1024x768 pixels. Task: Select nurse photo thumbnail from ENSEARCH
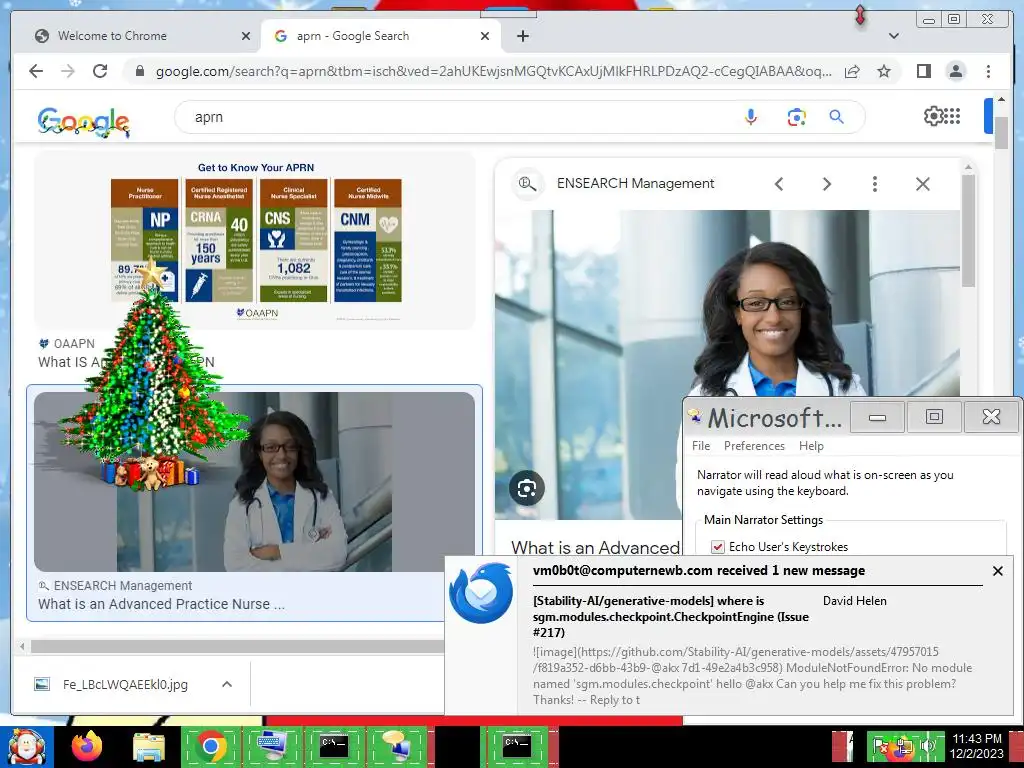(x=255, y=481)
